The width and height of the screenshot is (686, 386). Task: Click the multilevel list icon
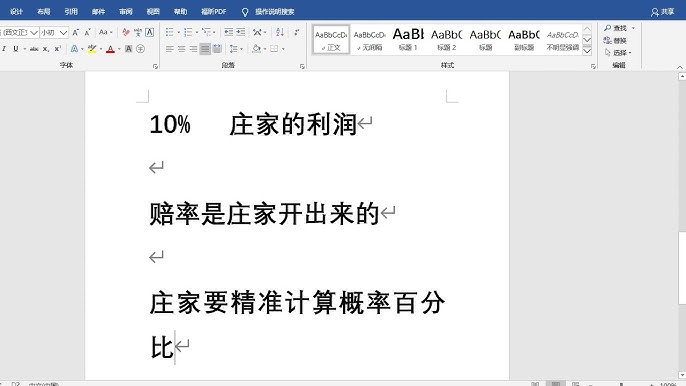tap(206, 32)
